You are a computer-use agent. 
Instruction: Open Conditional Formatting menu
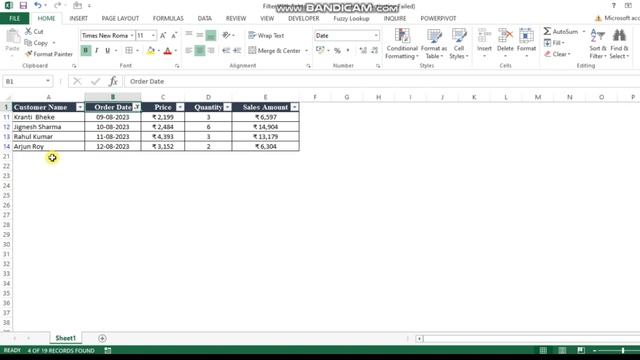pos(402,44)
